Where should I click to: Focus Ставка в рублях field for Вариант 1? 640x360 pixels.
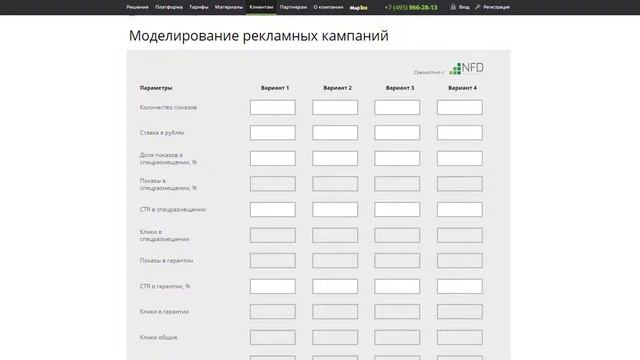(x=273, y=133)
